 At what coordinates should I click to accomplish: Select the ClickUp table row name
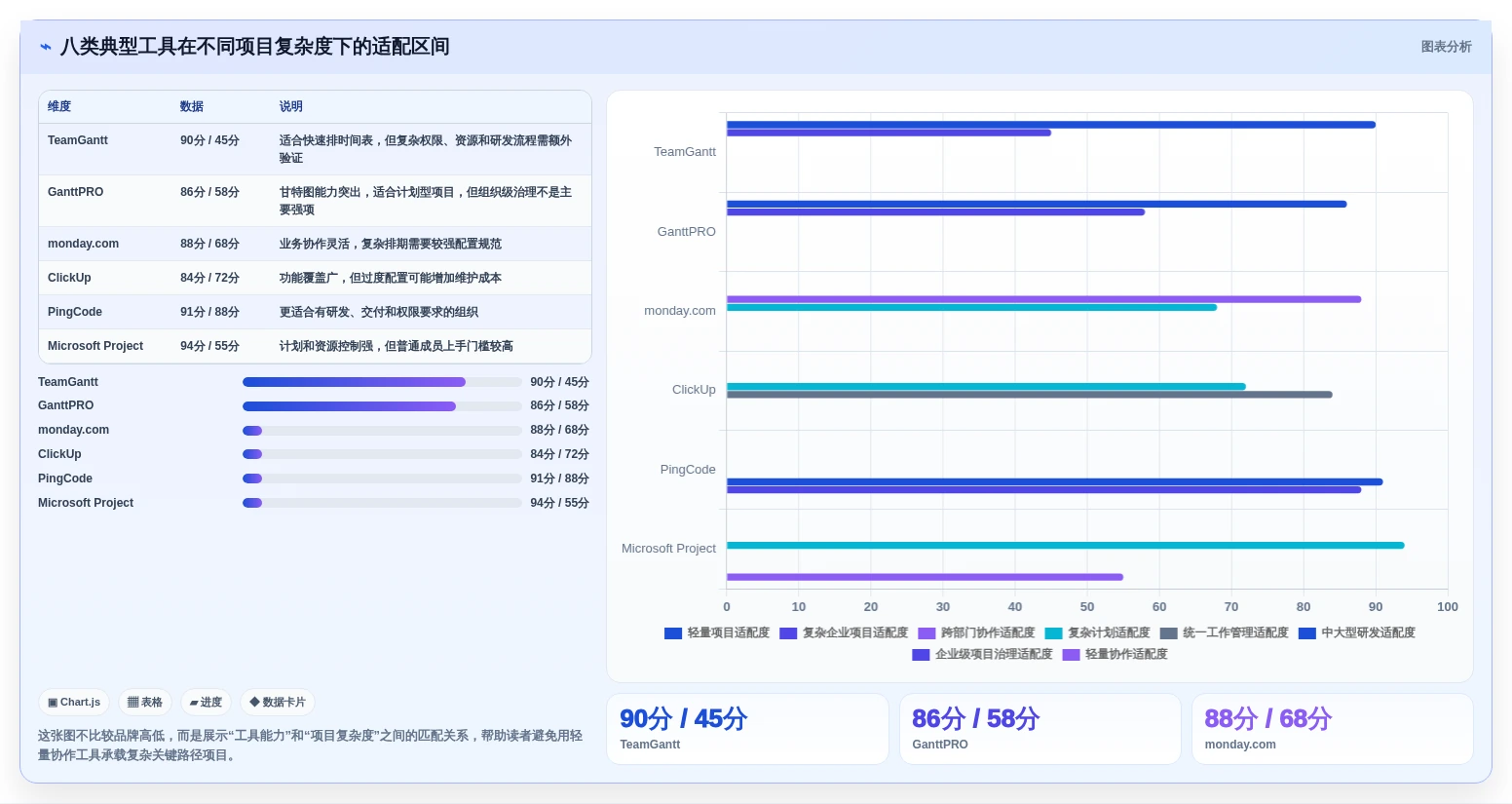point(69,278)
